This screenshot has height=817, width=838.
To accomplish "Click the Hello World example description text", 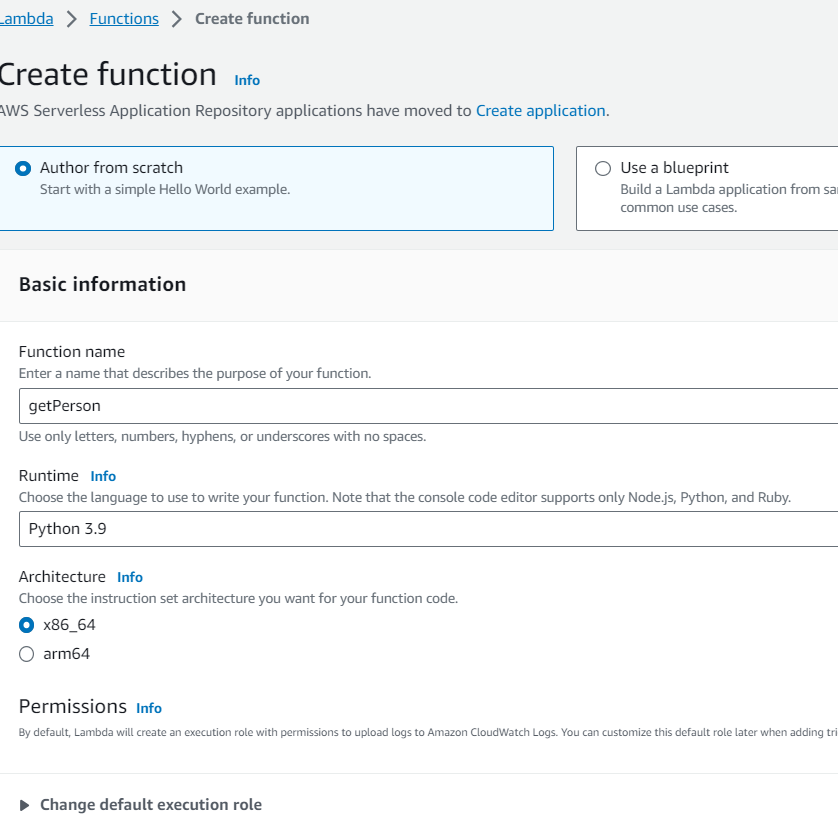I will pos(165,189).
